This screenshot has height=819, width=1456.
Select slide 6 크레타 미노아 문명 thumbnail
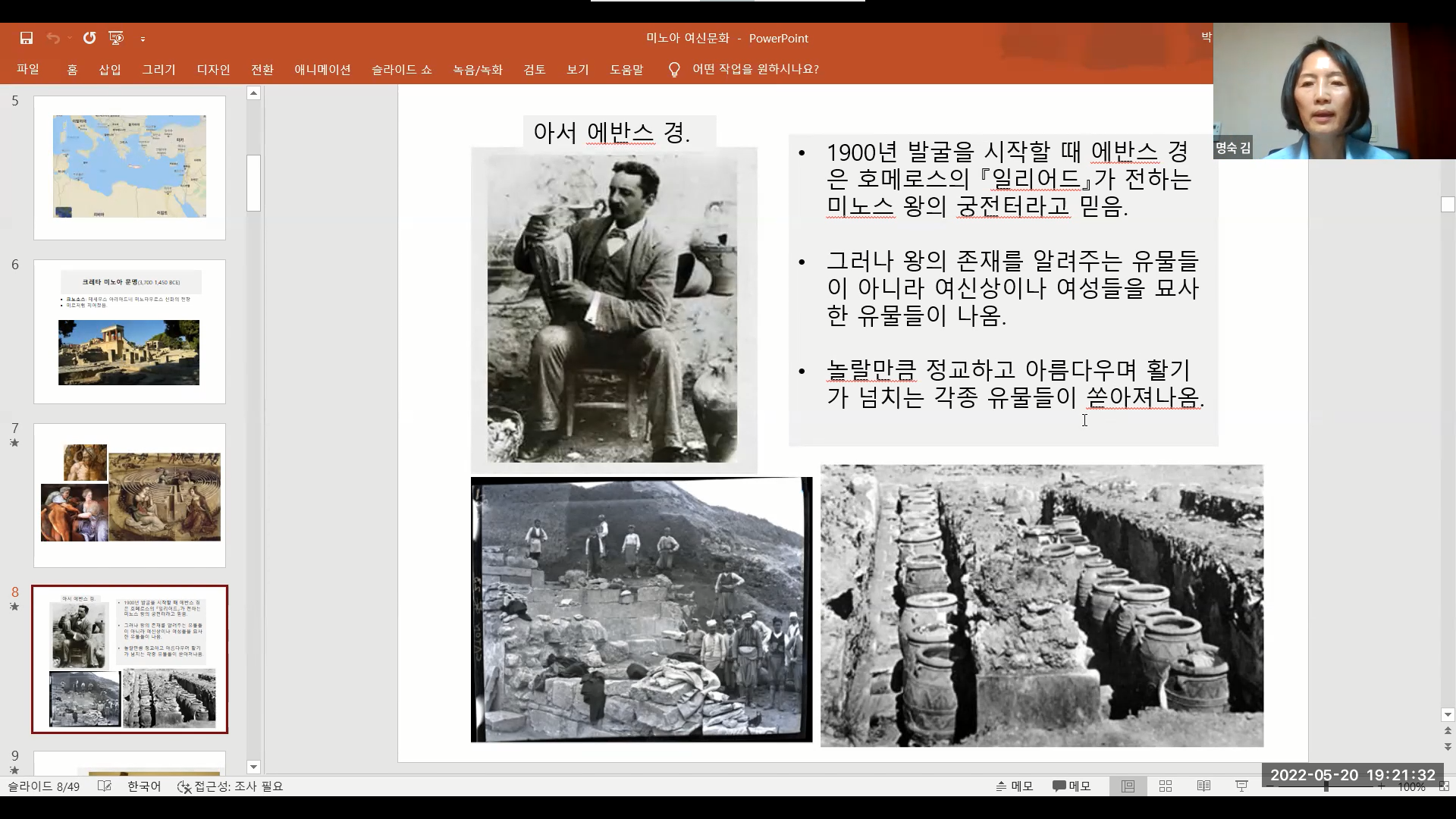pyautogui.click(x=130, y=331)
